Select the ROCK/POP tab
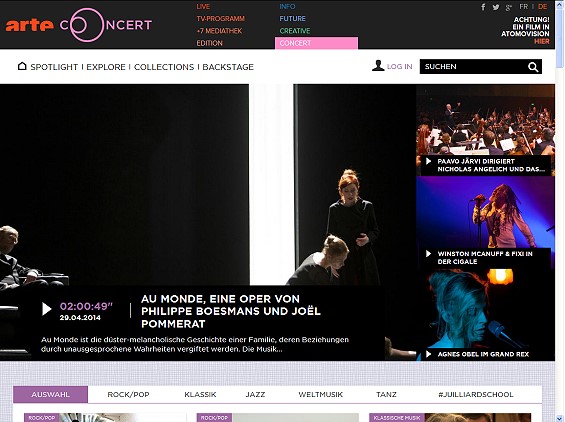 (128, 395)
